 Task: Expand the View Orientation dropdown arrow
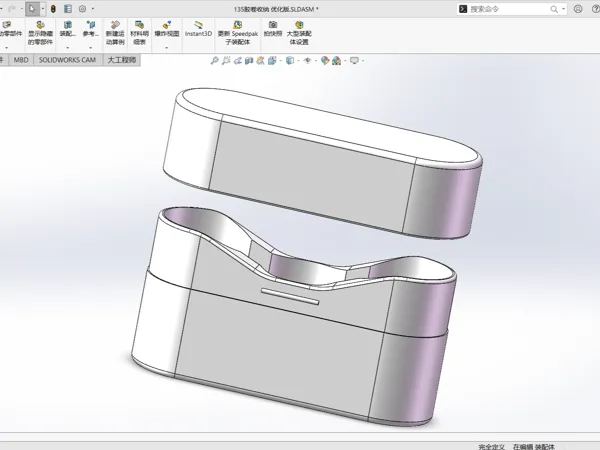click(x=281, y=60)
